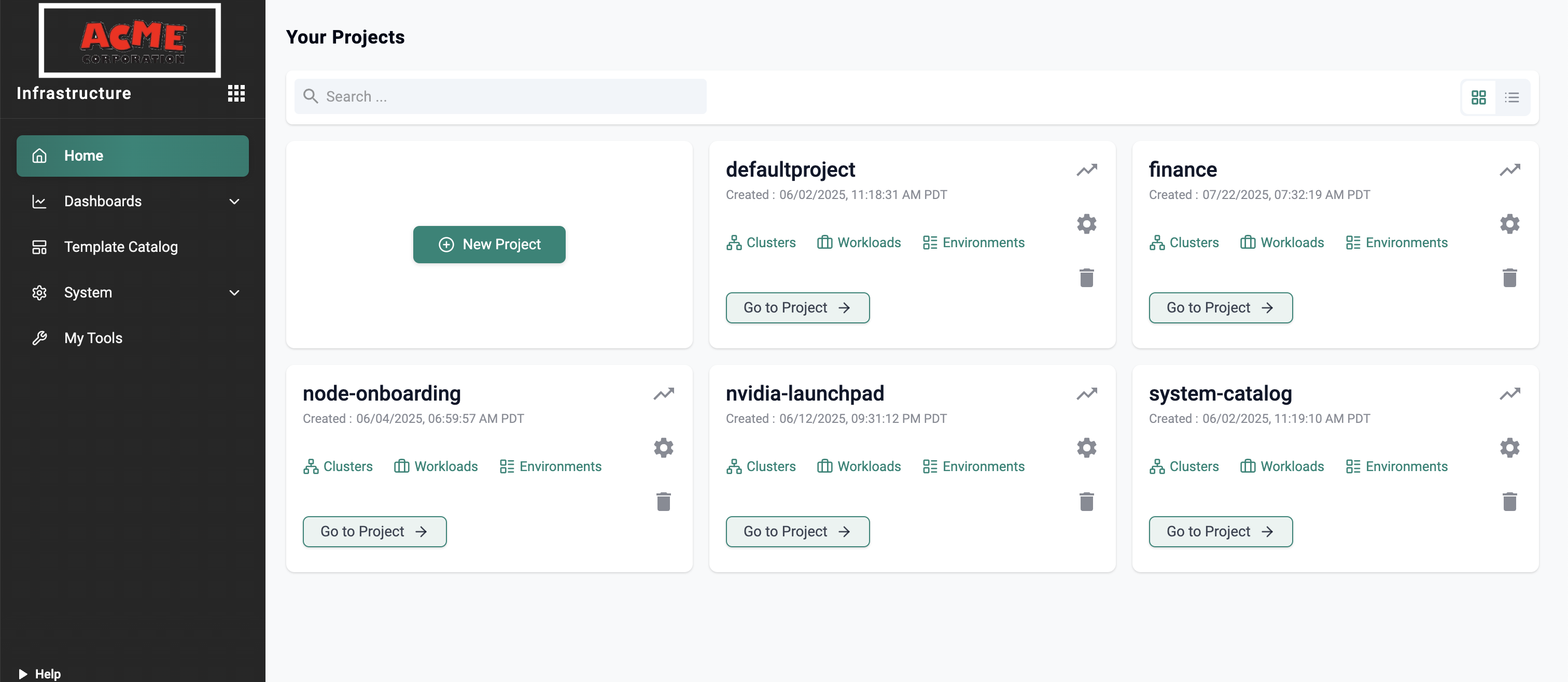1568x682 pixels.
Task: Open the Dashboards menu item
Action: [132, 202]
